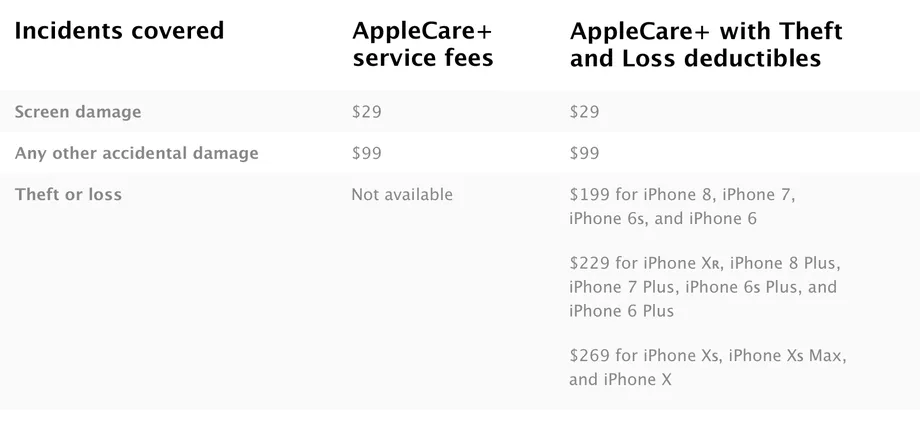Select the 'AppleCare+ service fees' header
This screenshot has height=434, width=920.
[x=423, y=45]
